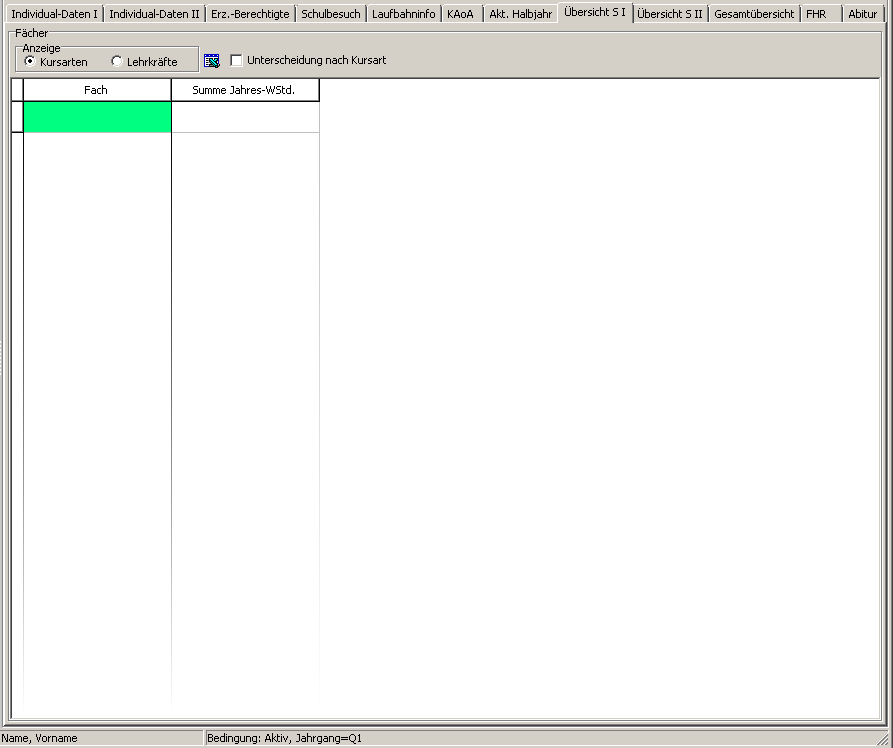
Task: Click the Fach column header
Action: pyautogui.click(x=97, y=90)
